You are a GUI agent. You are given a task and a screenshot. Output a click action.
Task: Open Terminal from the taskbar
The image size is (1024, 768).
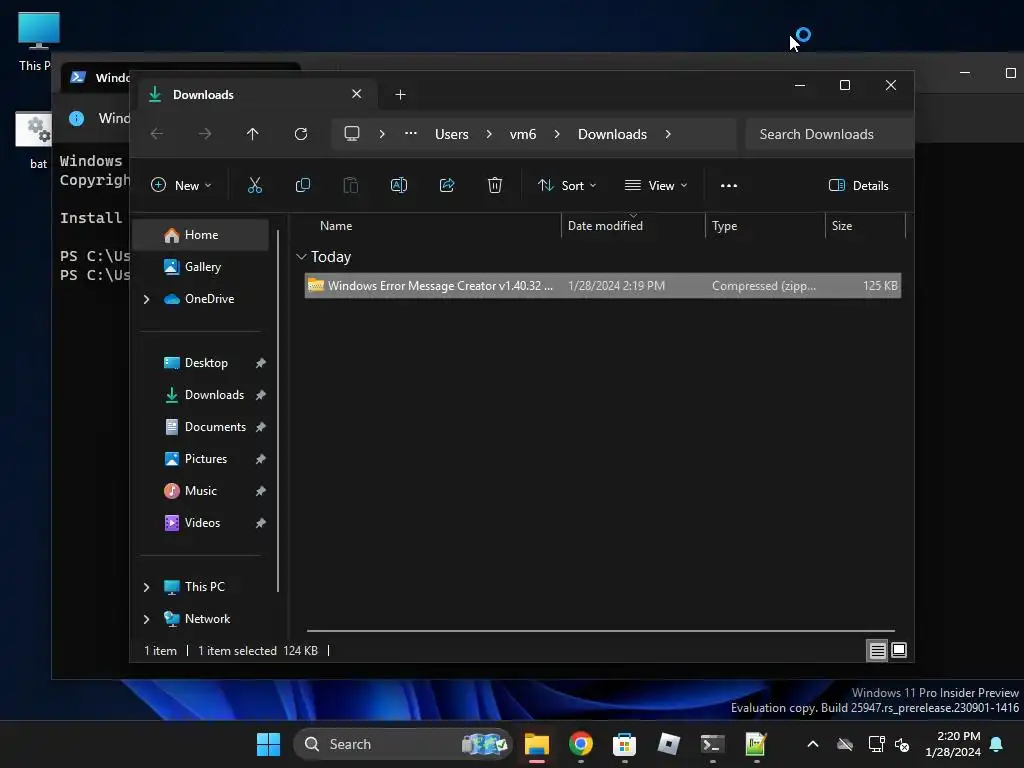click(712, 744)
